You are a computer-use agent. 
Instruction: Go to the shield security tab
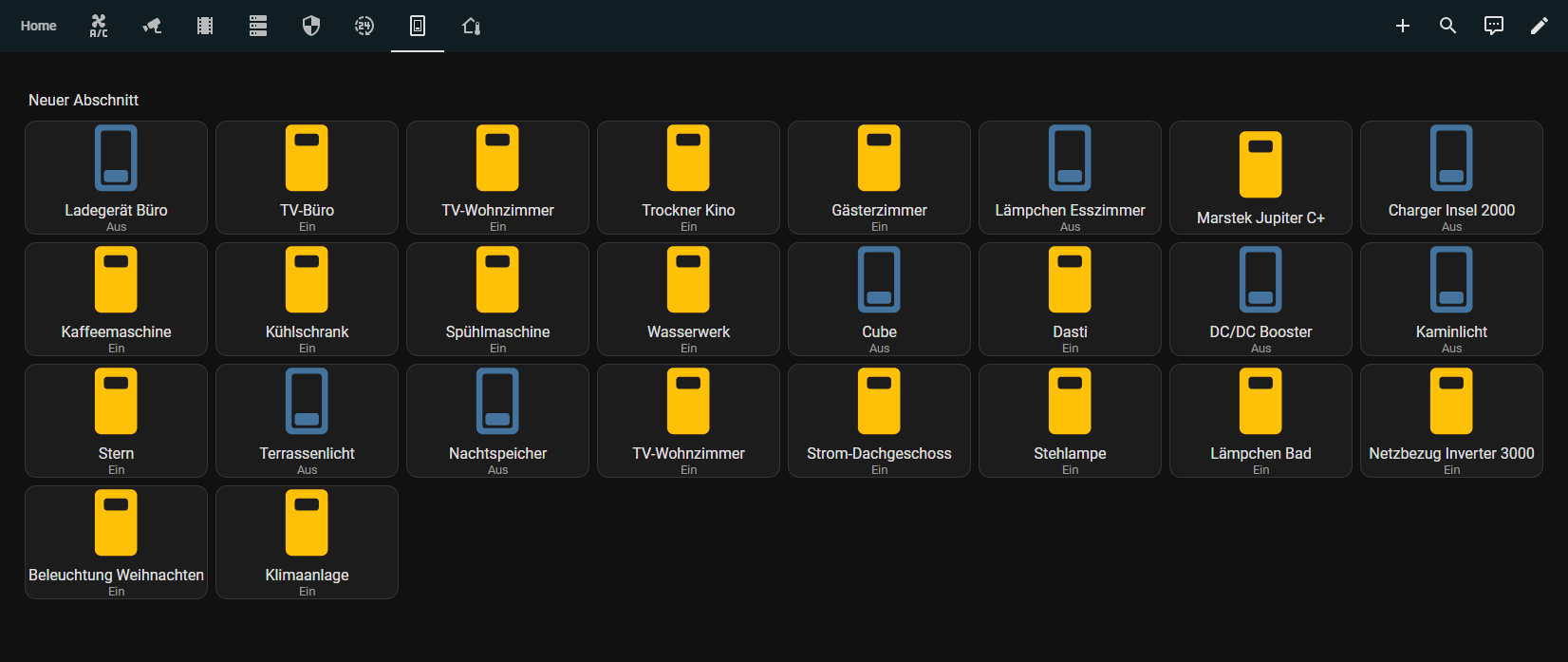click(311, 26)
